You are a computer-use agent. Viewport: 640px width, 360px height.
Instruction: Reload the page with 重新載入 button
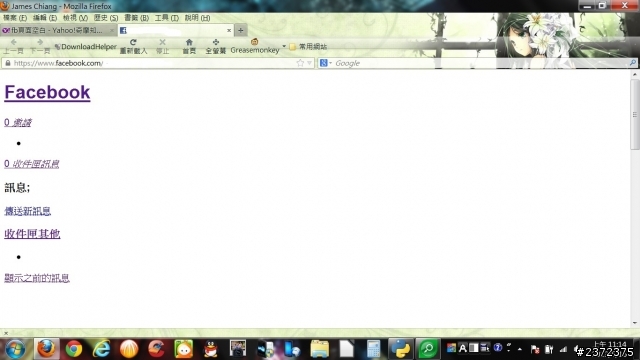pos(133,46)
